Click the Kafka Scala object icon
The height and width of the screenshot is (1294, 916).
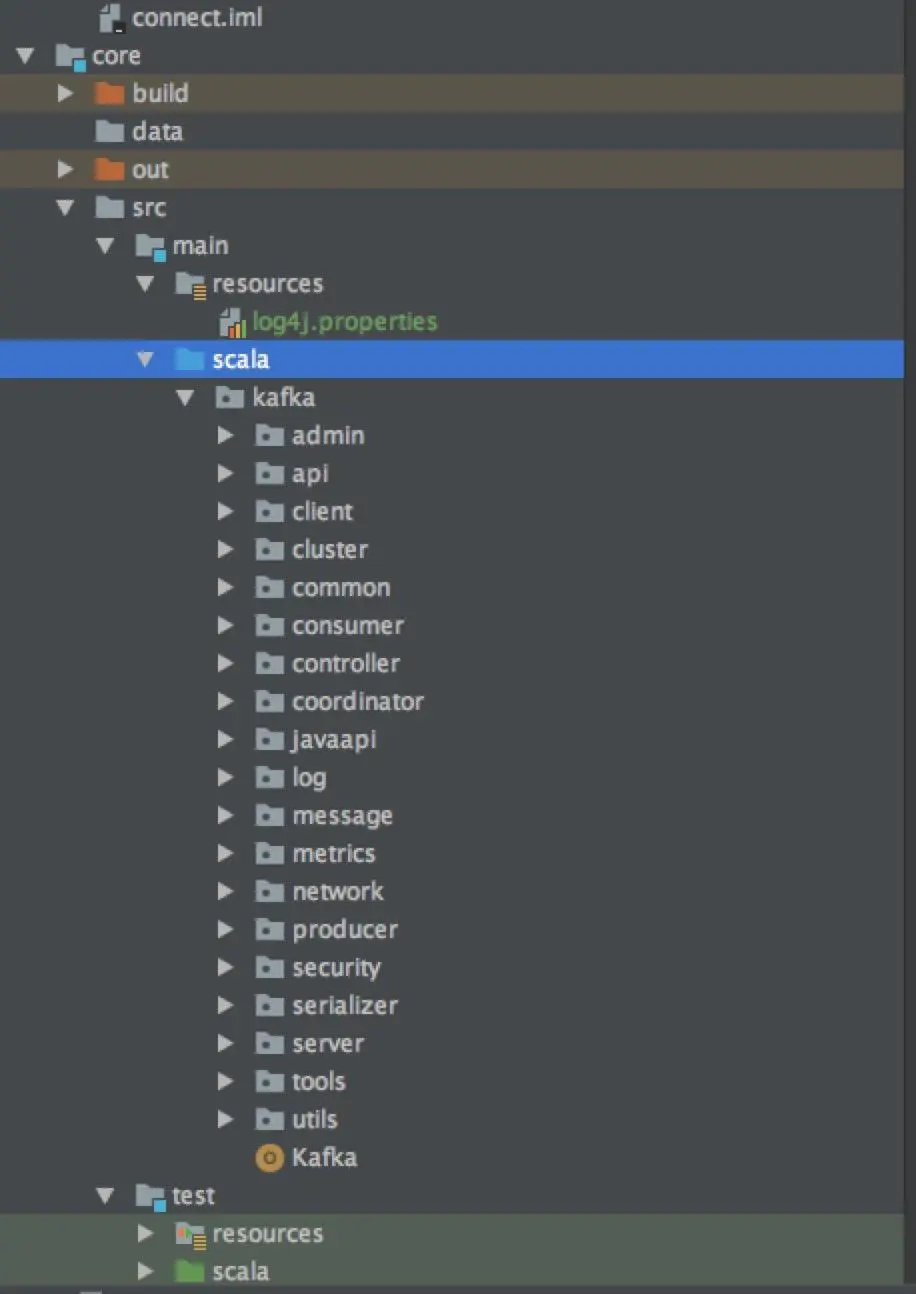[269, 1158]
